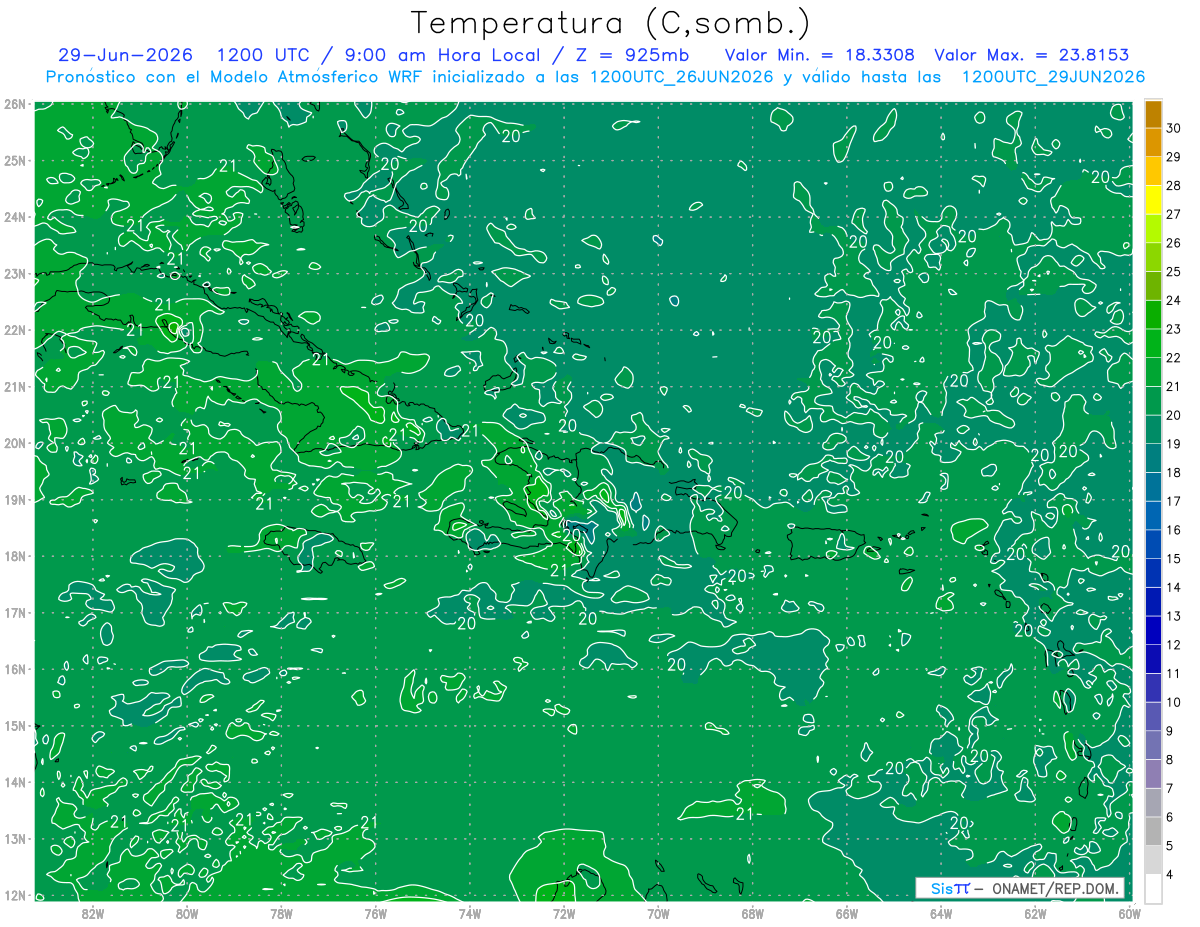Image resolution: width=1200 pixels, height=927 pixels.
Task: Click the 78W longitude axis label
Action: click(281, 913)
